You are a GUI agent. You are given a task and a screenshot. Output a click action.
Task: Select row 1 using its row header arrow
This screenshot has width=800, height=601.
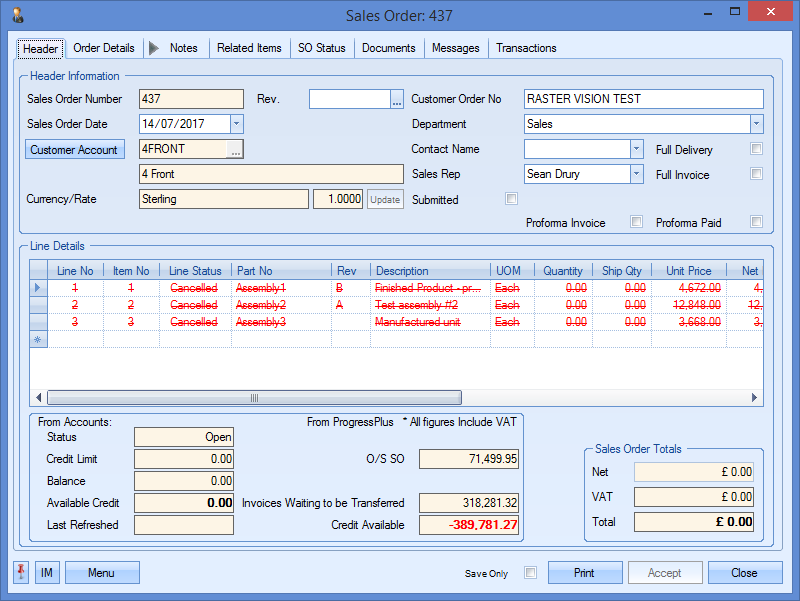pos(39,288)
